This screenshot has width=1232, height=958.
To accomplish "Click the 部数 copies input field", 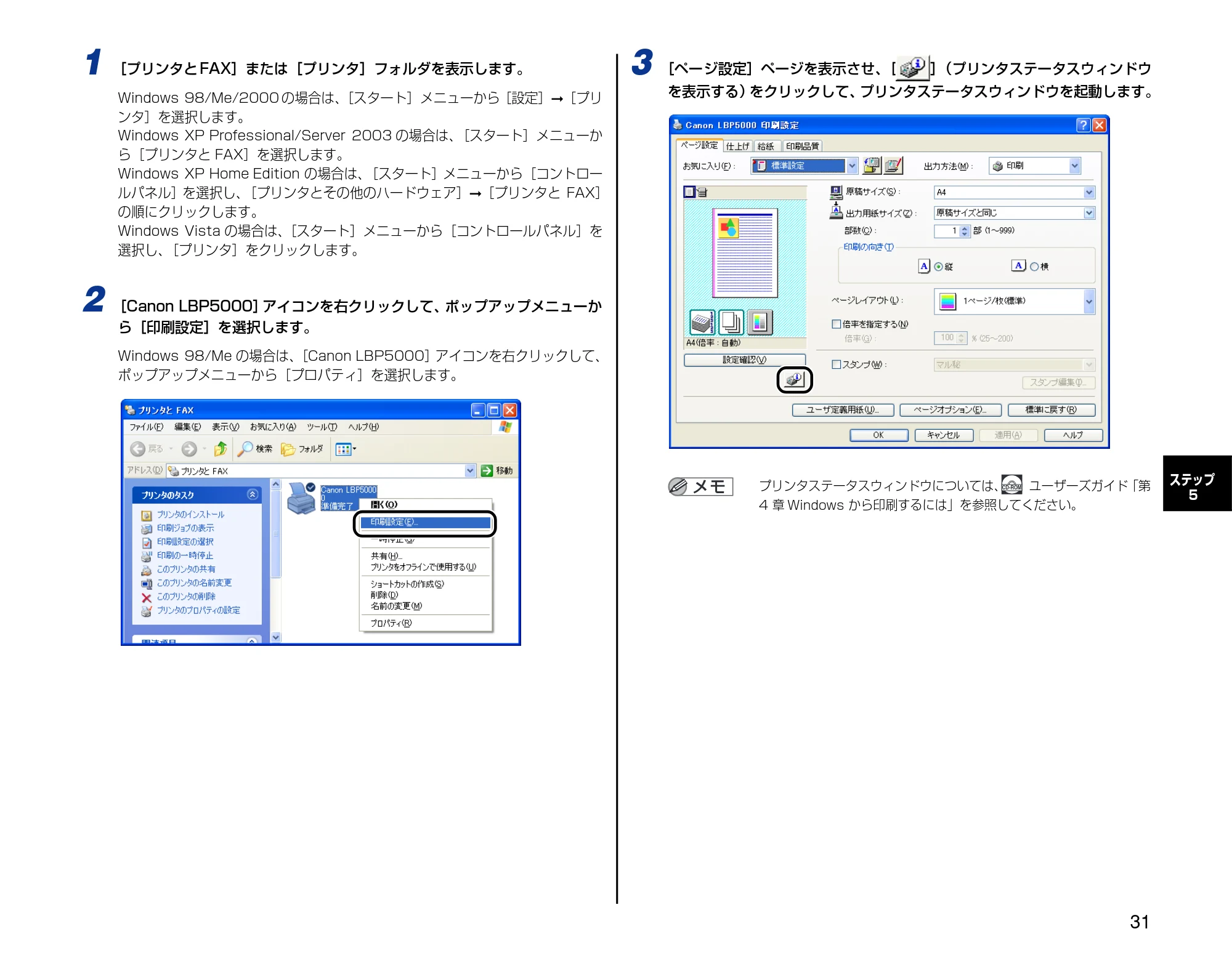I will (x=947, y=231).
